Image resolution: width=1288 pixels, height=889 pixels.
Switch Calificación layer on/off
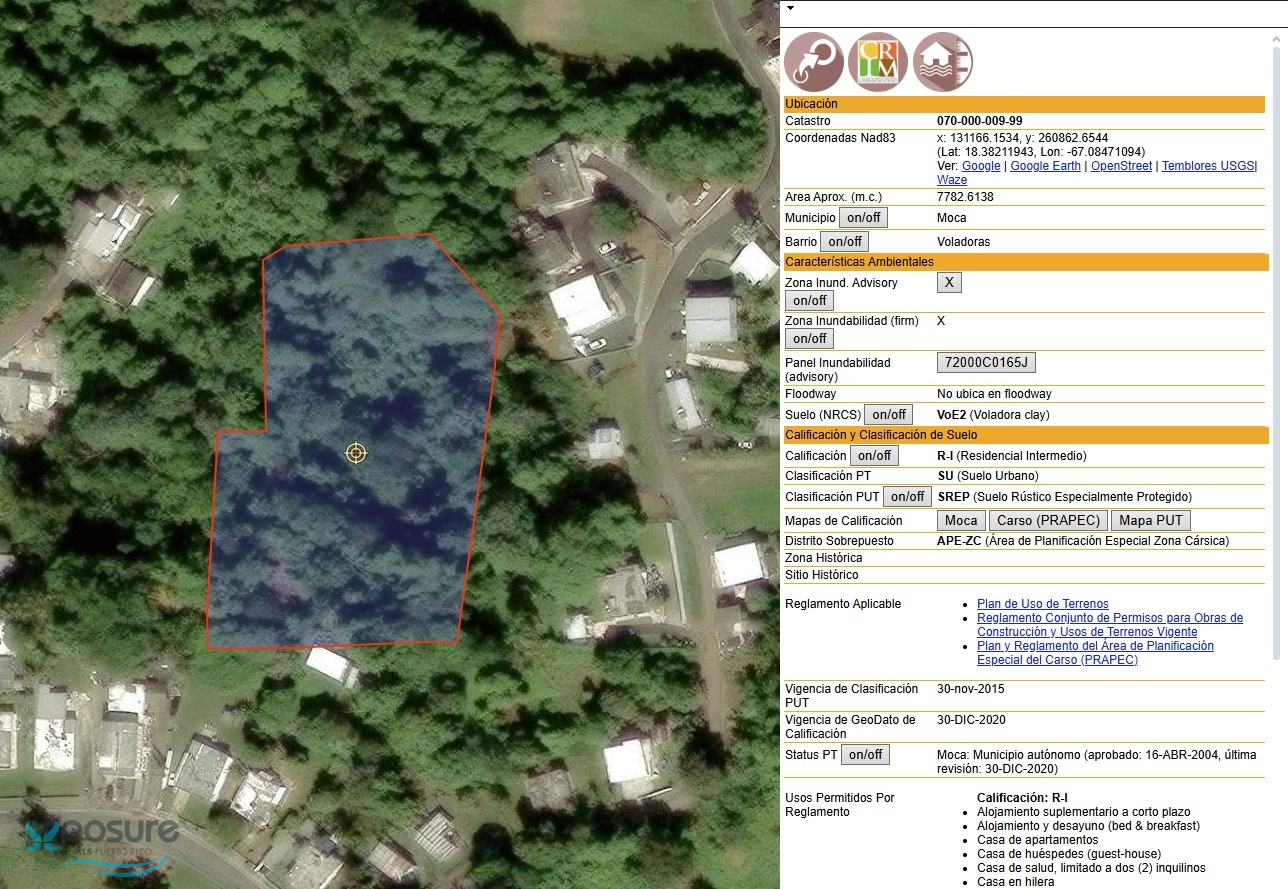click(874, 455)
